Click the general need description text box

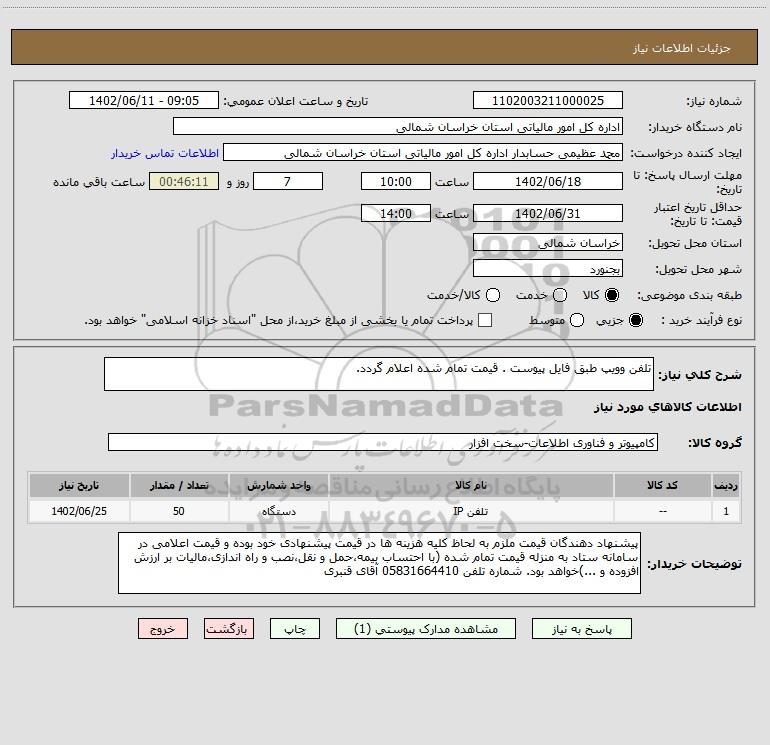click(x=379, y=374)
